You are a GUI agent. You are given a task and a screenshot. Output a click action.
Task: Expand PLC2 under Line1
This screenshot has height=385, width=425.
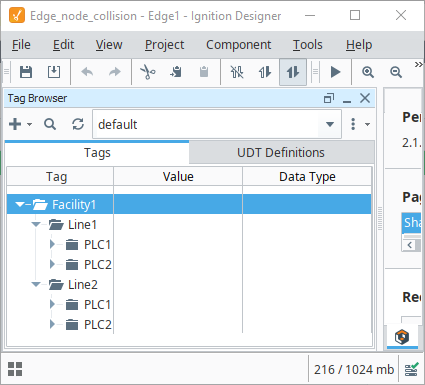(x=52, y=264)
